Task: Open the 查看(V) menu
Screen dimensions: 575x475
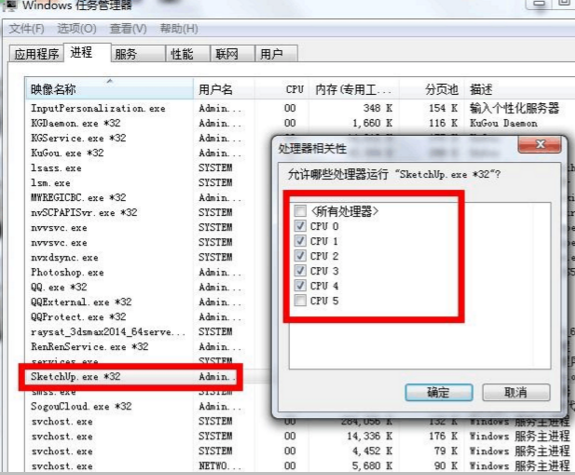Action: (128, 29)
